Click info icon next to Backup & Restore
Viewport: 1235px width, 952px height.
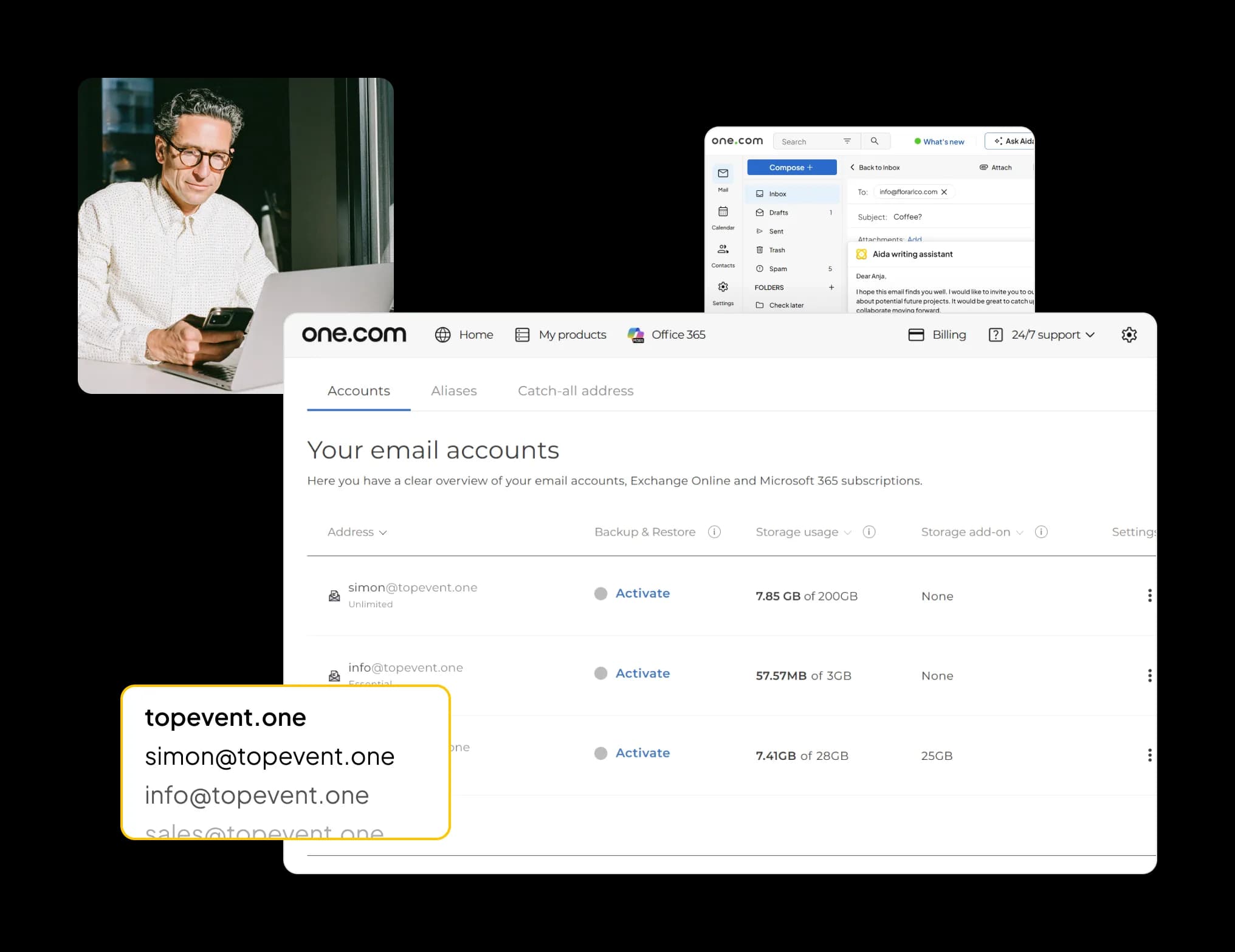[x=714, y=532]
